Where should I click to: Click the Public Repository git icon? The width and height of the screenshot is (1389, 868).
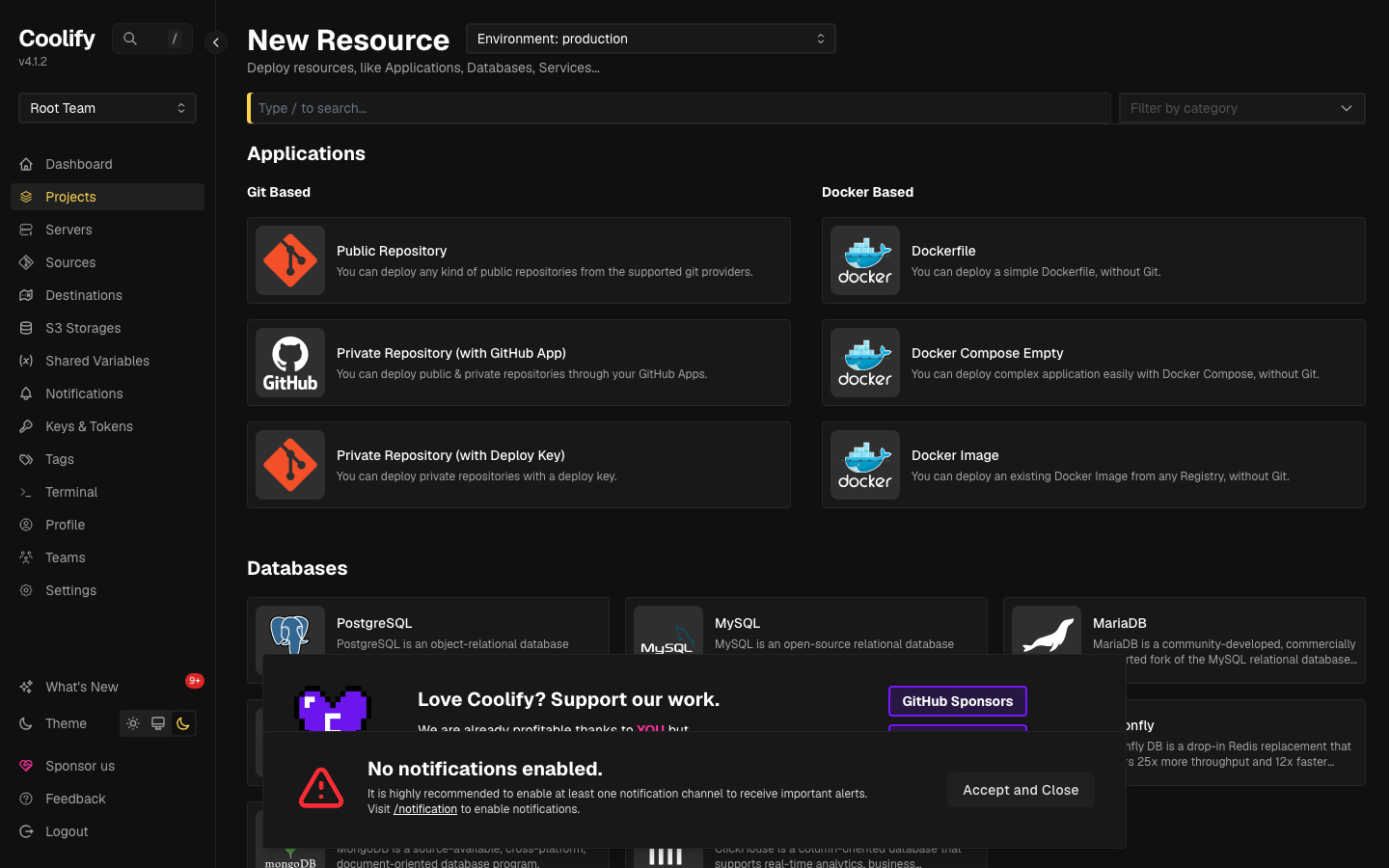290,260
